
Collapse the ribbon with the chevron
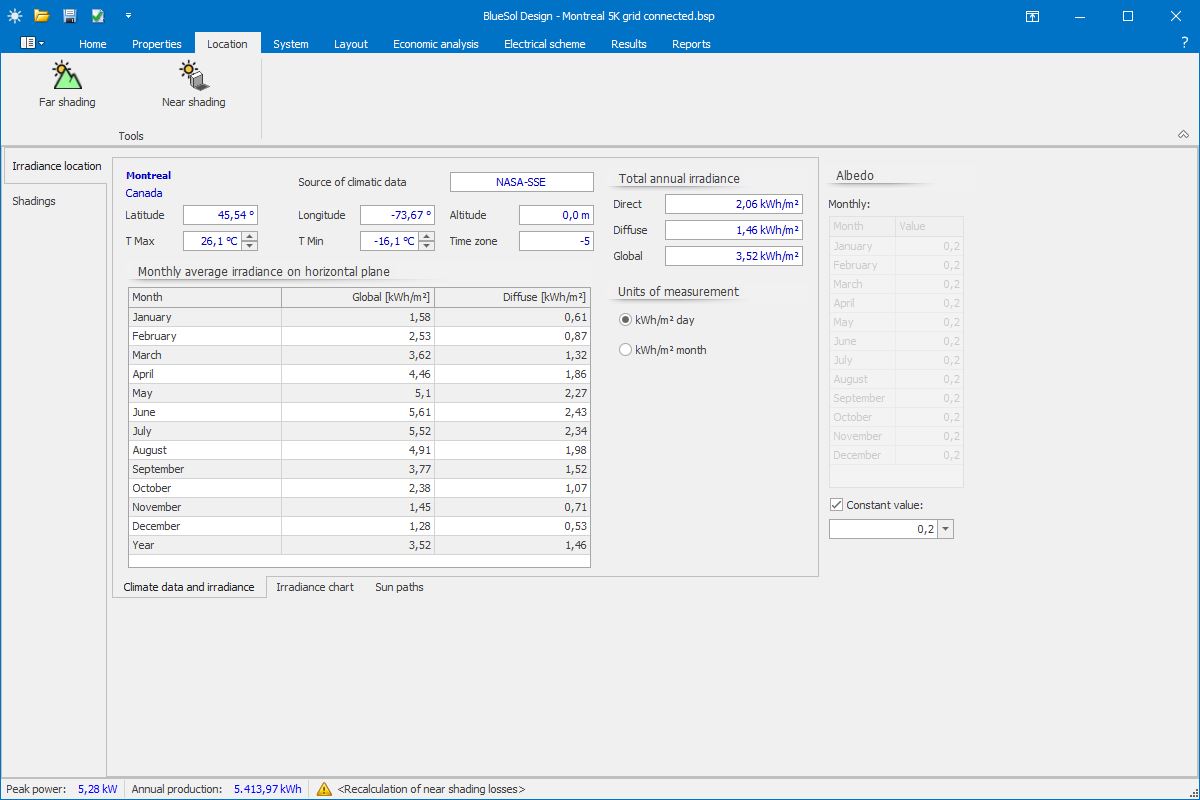click(x=1183, y=135)
